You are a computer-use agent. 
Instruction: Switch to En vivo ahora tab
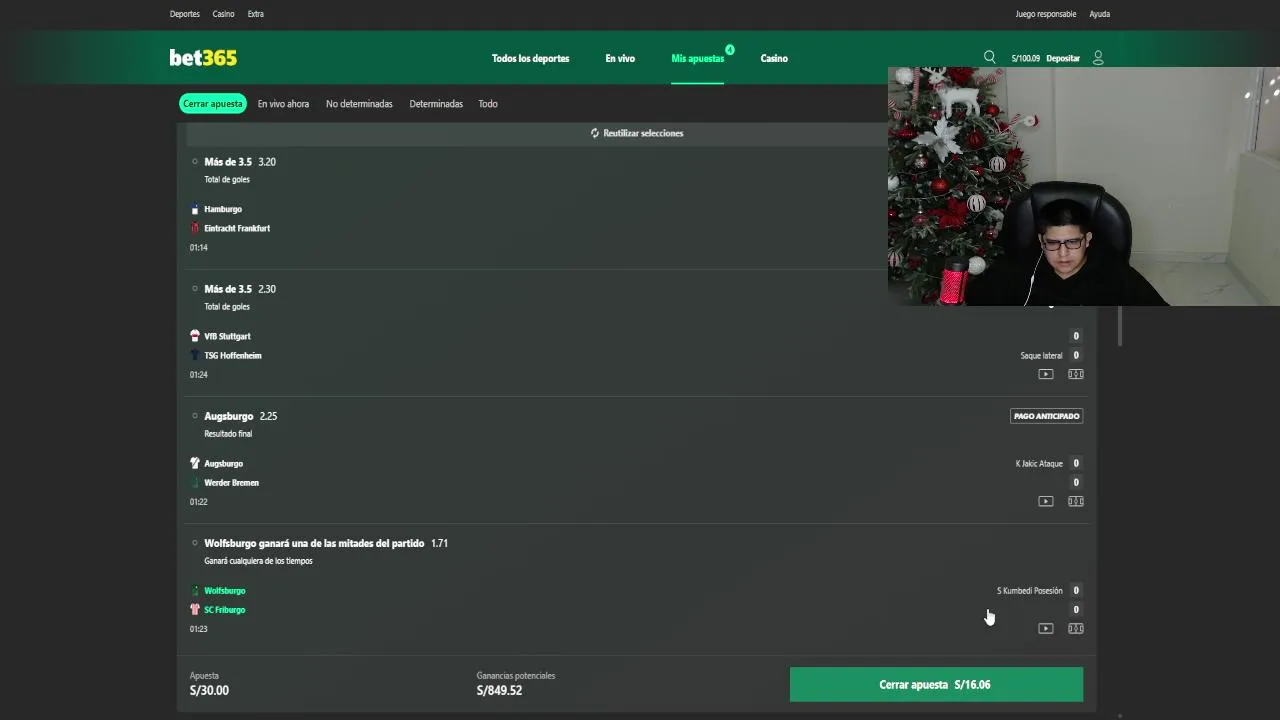pos(283,104)
